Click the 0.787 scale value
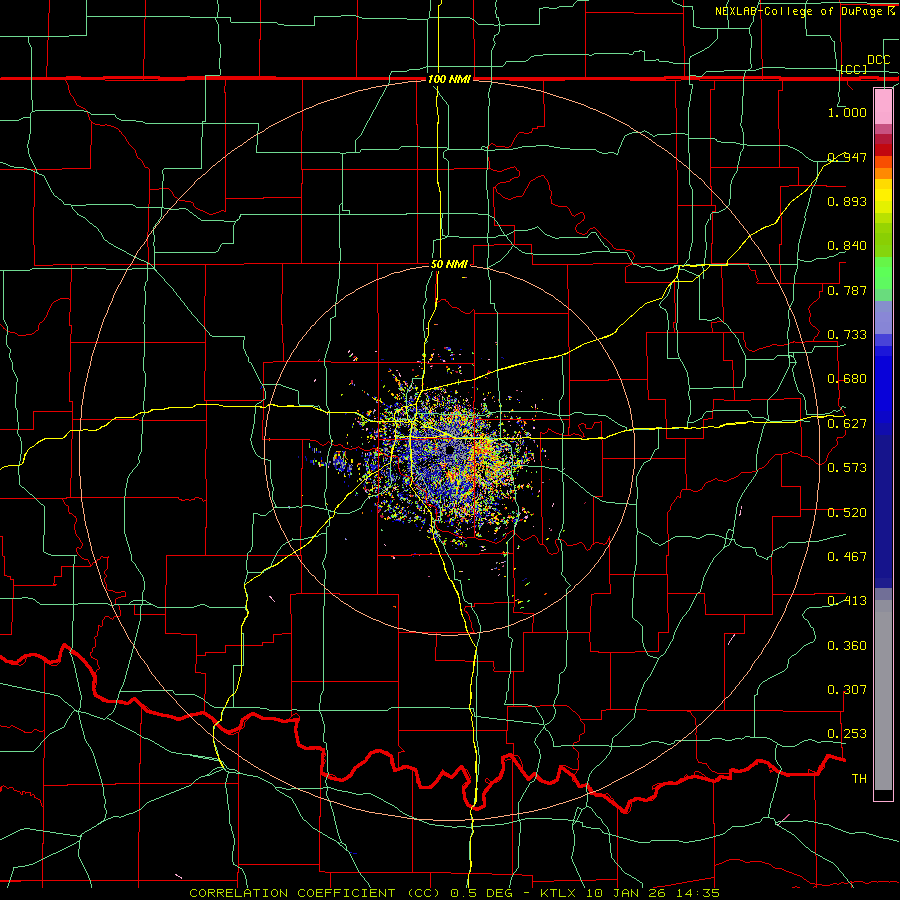The height and width of the screenshot is (900, 900). pyautogui.click(x=847, y=290)
